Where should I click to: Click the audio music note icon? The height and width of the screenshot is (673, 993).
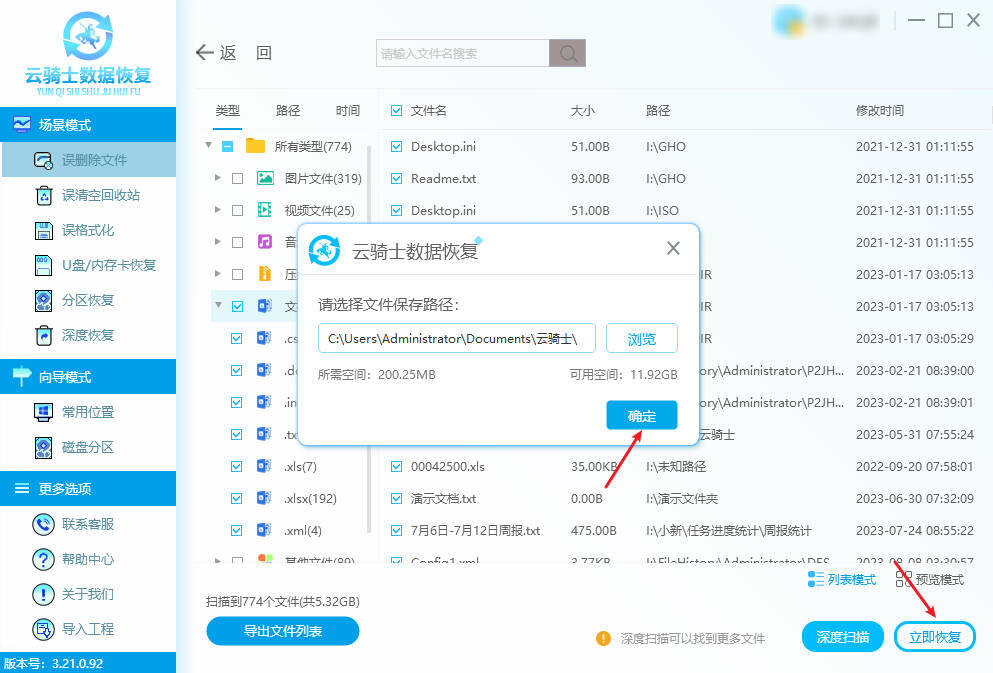(265, 242)
